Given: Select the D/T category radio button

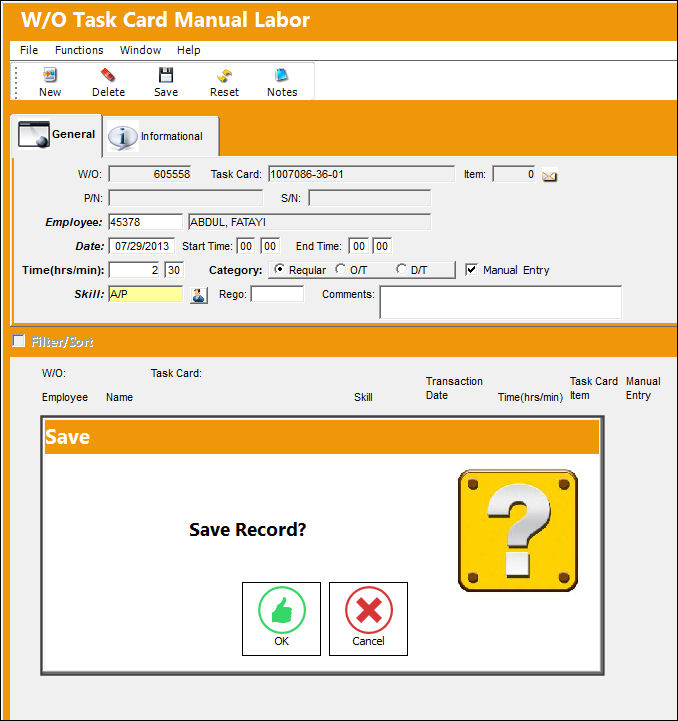Looking at the screenshot, I should point(401,269).
